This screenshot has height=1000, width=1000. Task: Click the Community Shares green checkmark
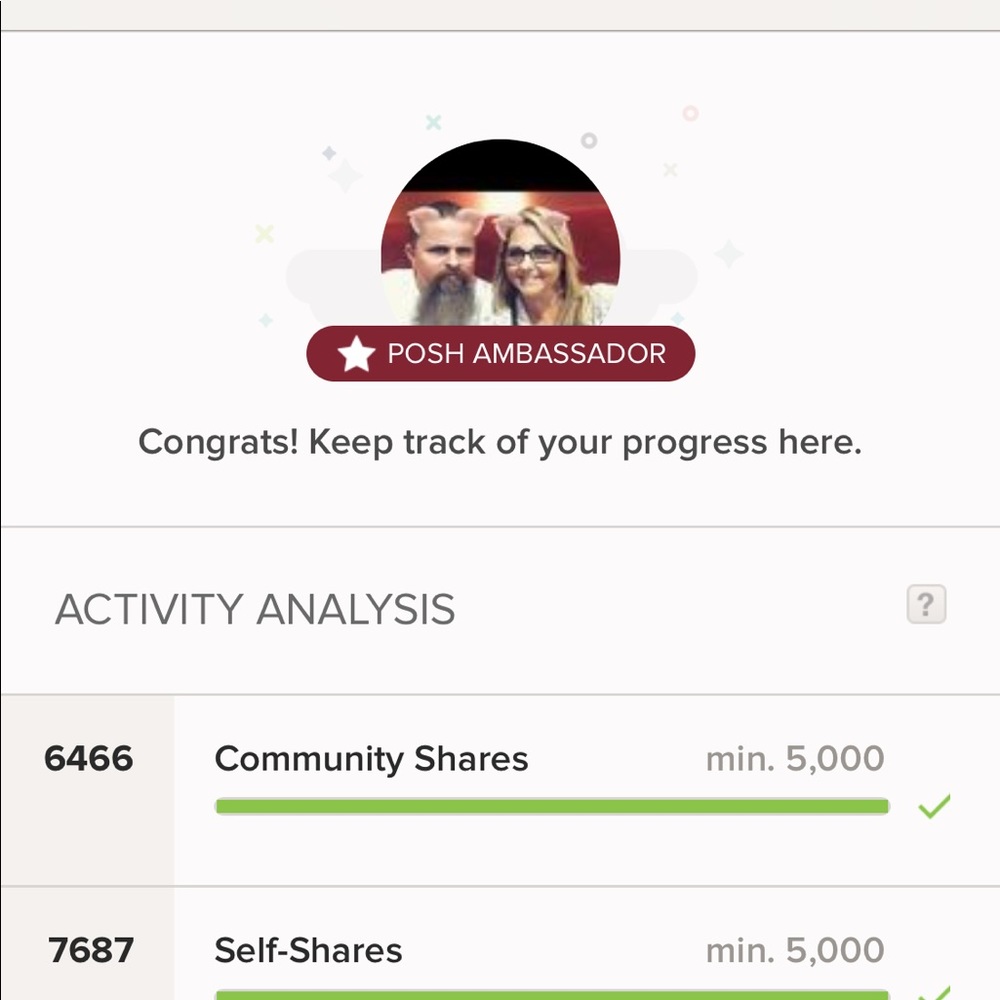(934, 806)
